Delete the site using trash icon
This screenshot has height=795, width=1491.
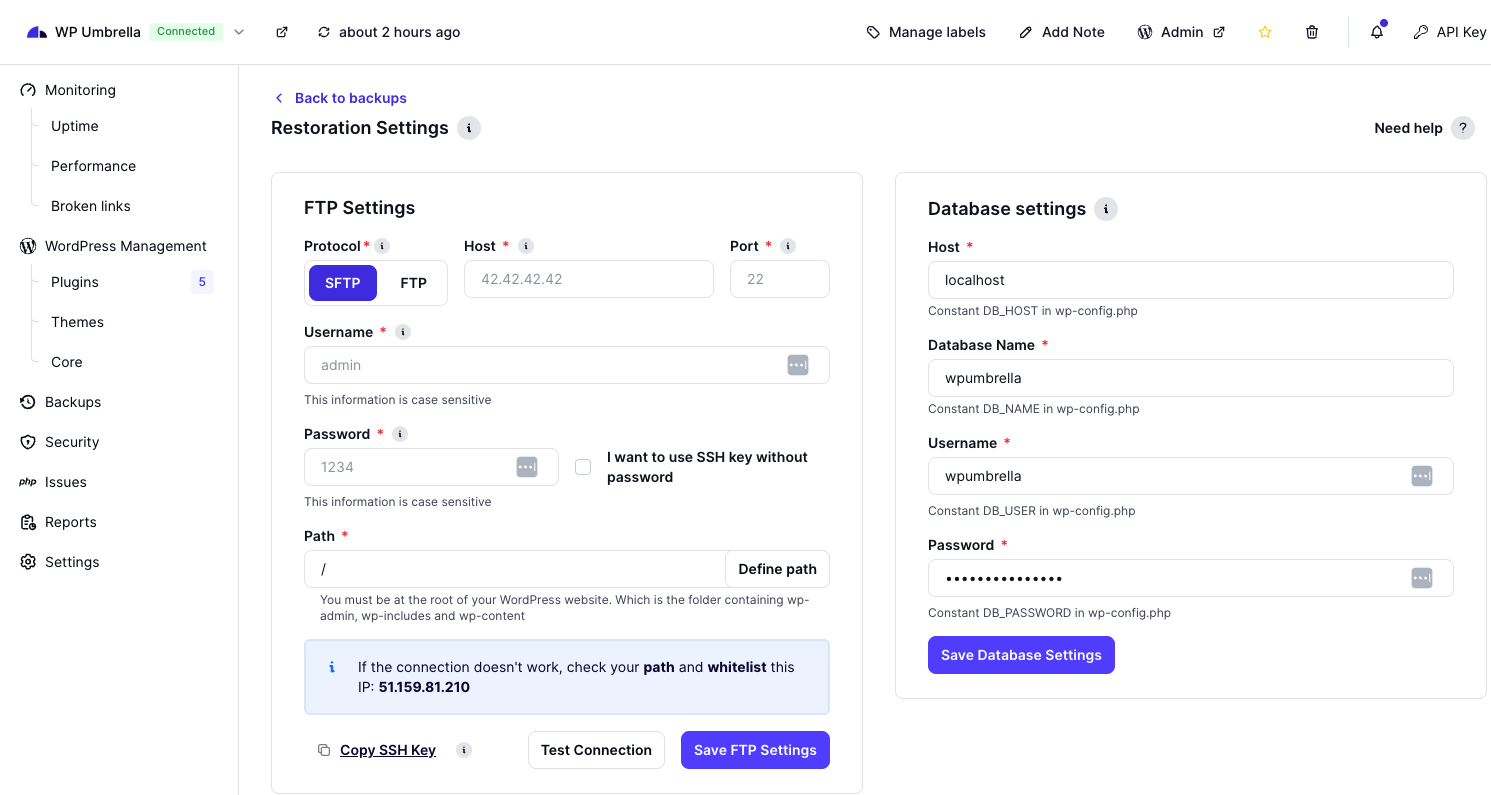(x=1312, y=32)
